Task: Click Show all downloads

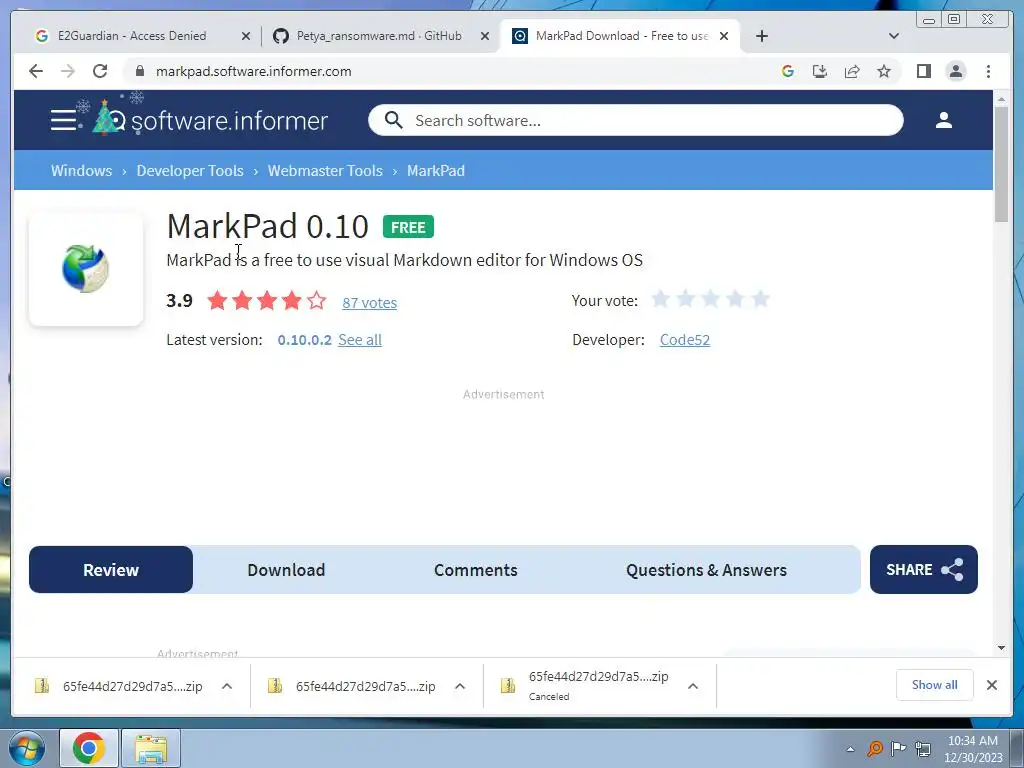Action: (935, 684)
